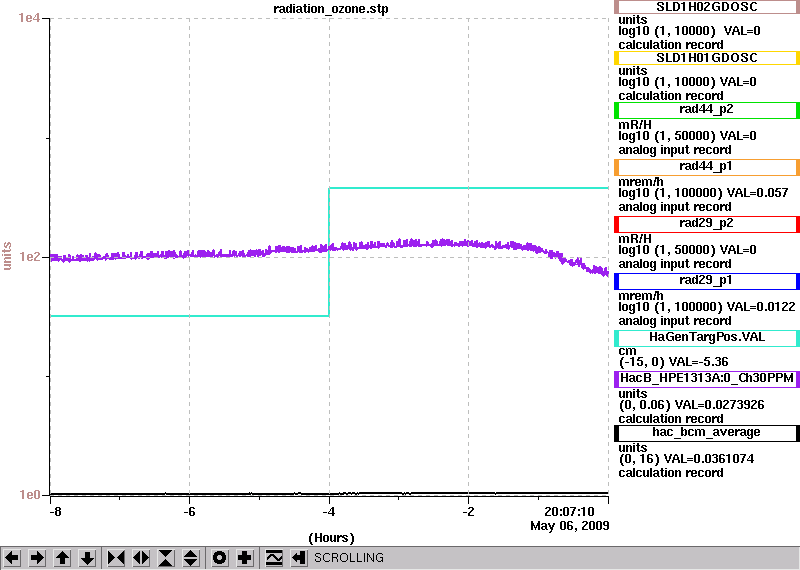Screen dimensions: 800x570
Task: Click the horizontal zoom-out (outward arrows) icon
Action: point(141,558)
